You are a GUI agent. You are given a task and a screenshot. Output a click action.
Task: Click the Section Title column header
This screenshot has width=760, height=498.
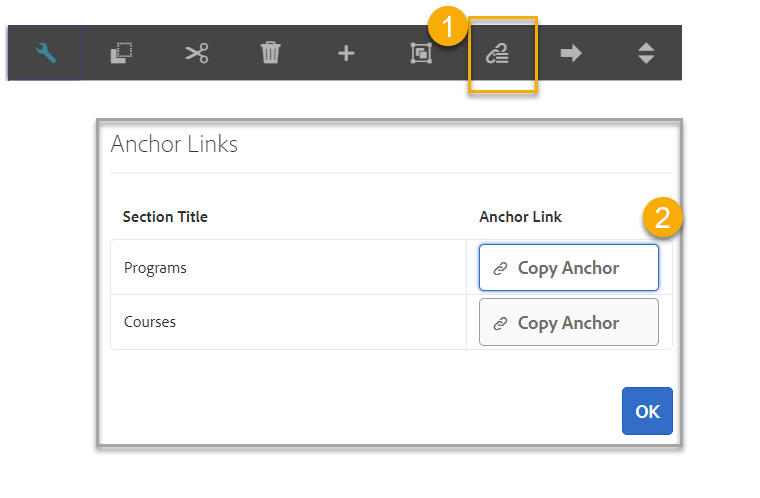[x=165, y=217]
